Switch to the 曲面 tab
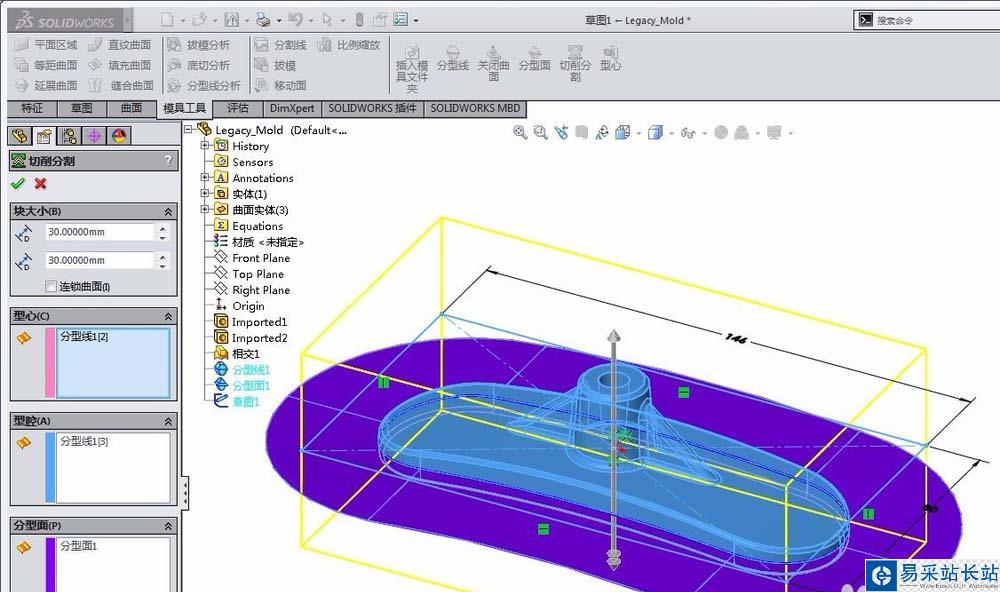The height and width of the screenshot is (592, 1000). point(131,108)
